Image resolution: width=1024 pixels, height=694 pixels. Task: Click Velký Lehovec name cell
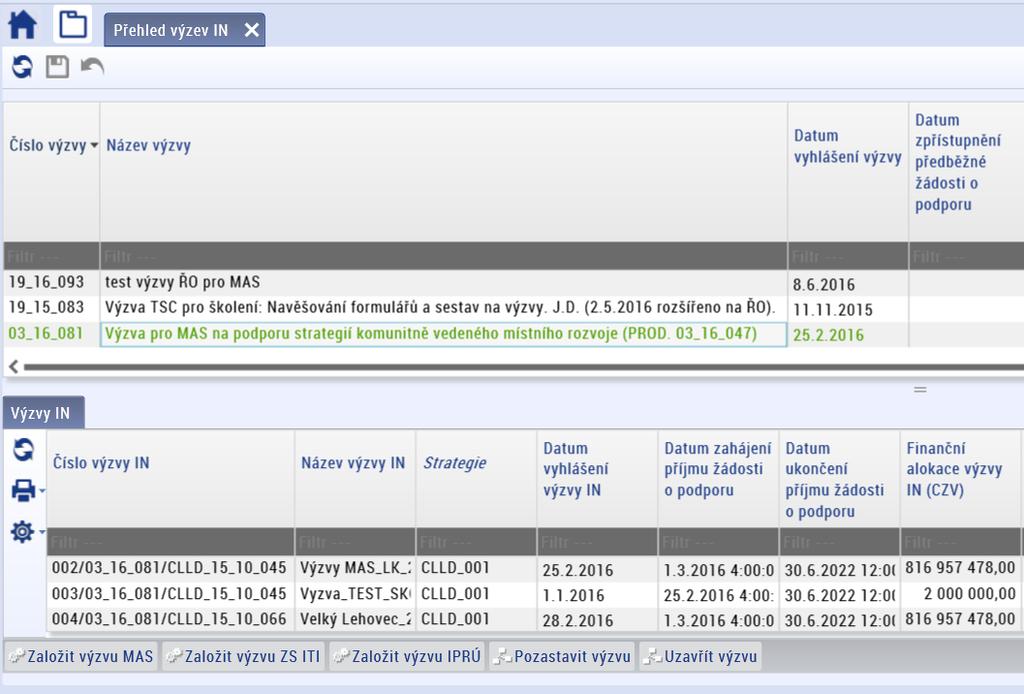(x=355, y=619)
